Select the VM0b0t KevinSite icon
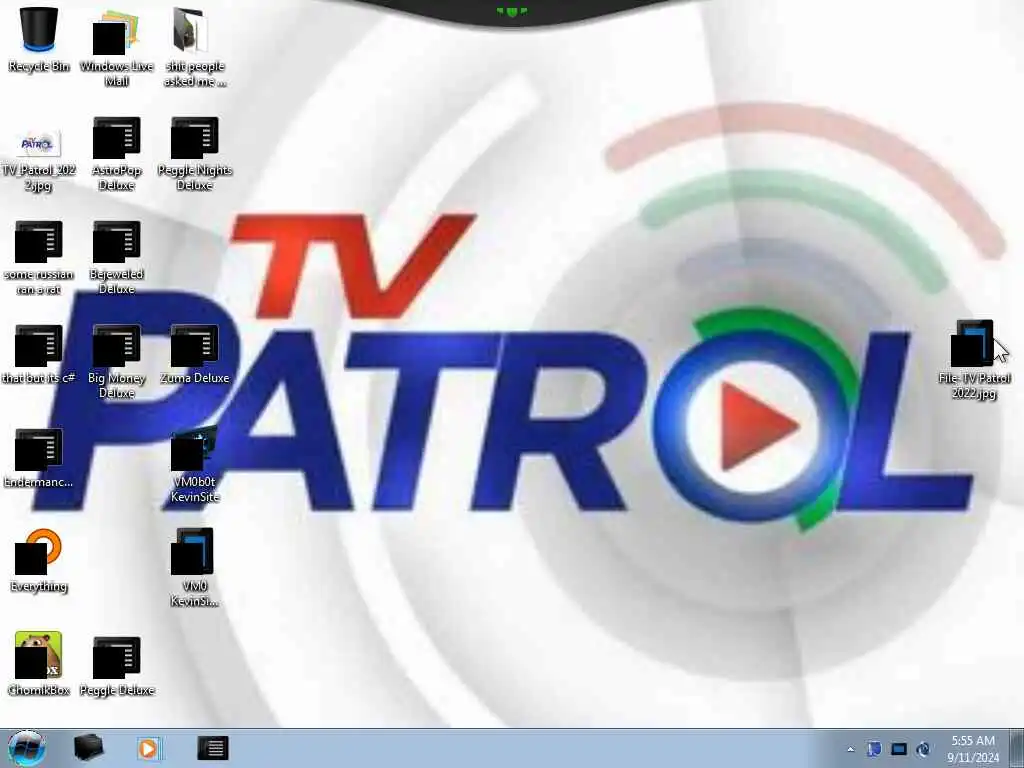 click(195, 465)
